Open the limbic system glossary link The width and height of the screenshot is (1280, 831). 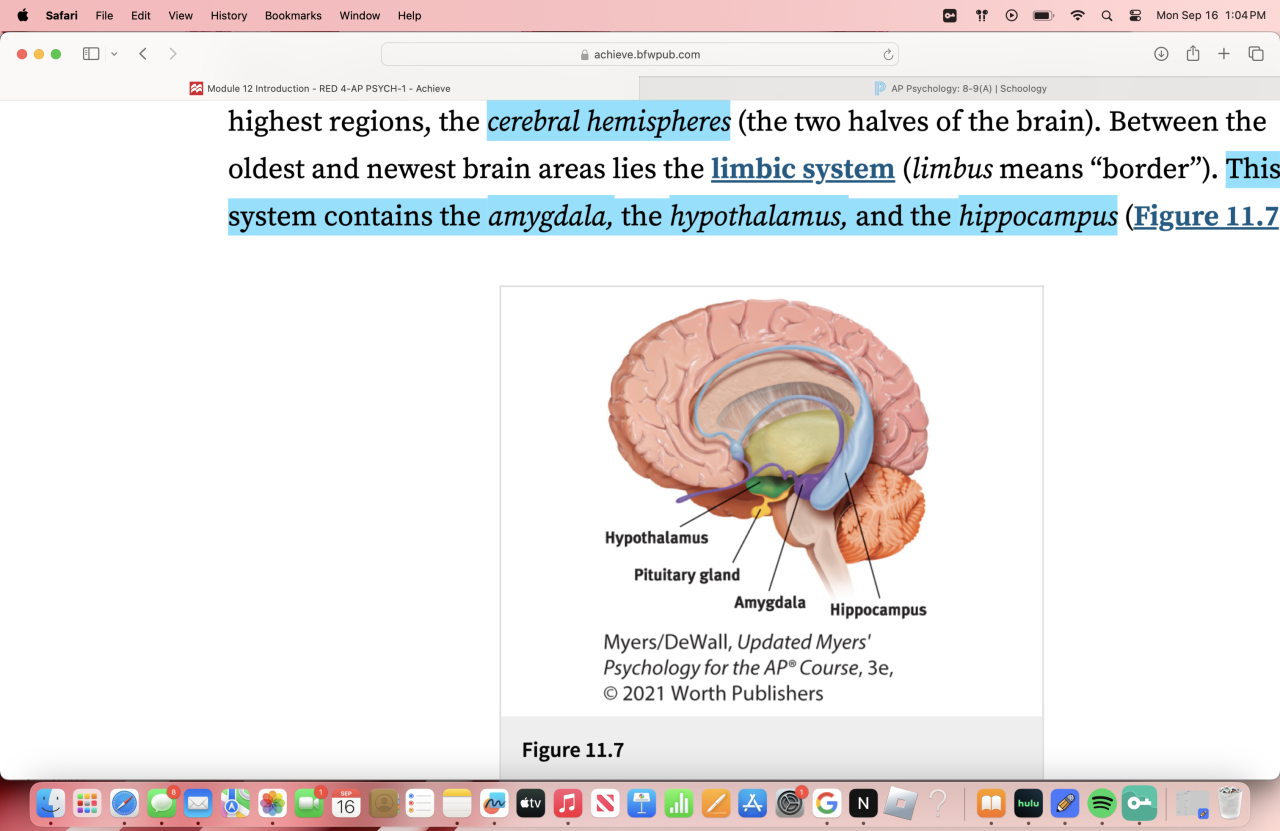tap(802, 169)
